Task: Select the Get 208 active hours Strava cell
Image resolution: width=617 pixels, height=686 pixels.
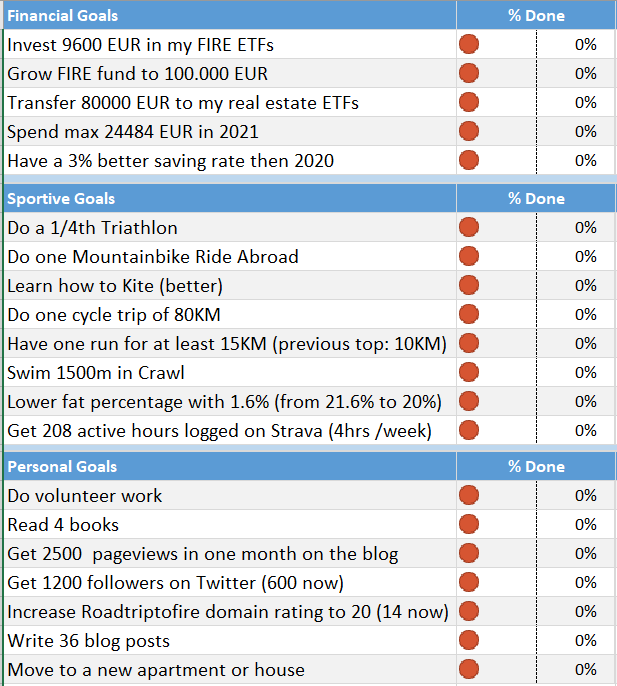Action: pyautogui.click(x=229, y=431)
